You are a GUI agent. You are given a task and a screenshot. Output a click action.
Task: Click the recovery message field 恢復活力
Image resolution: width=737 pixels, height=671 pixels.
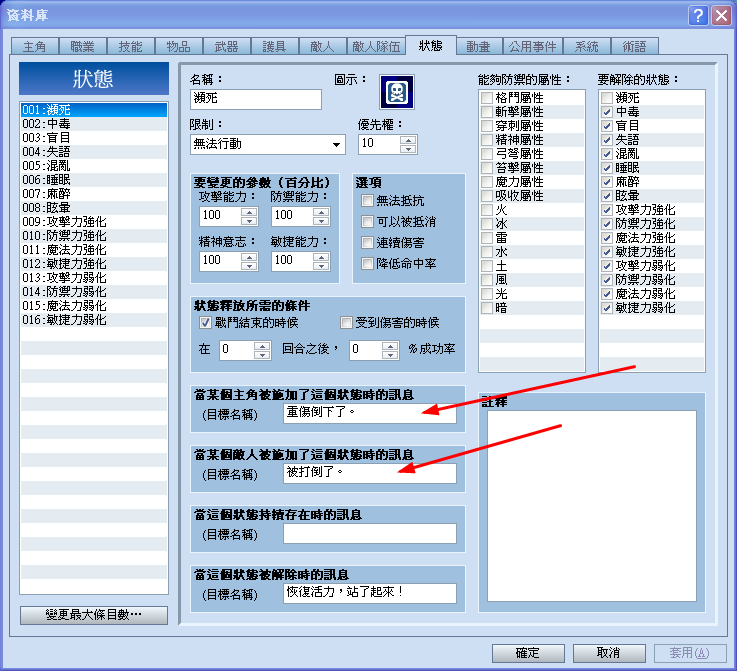[369, 593]
